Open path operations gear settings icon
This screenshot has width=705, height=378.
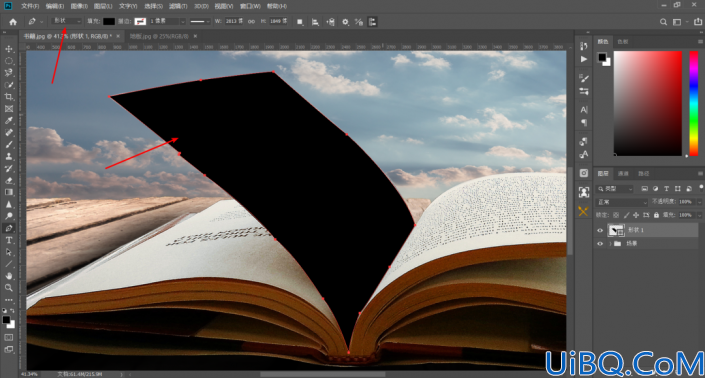click(x=345, y=22)
